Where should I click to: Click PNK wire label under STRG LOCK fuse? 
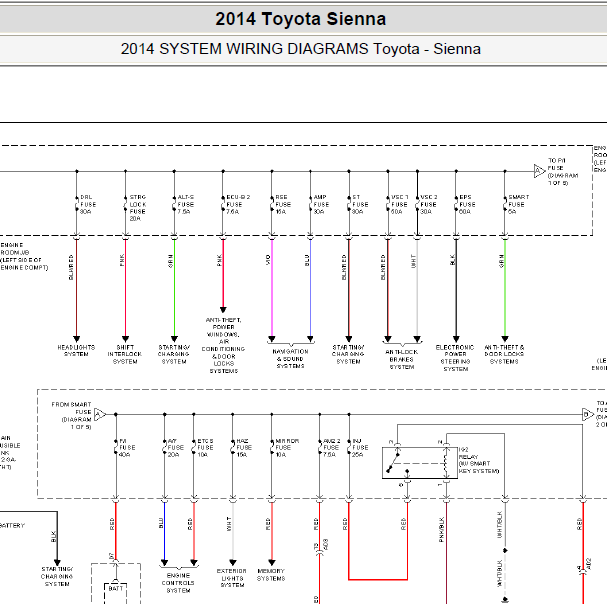tap(122, 260)
